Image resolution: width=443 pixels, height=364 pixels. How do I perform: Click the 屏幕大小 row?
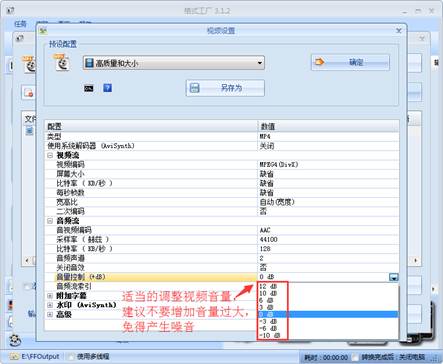pos(222,174)
